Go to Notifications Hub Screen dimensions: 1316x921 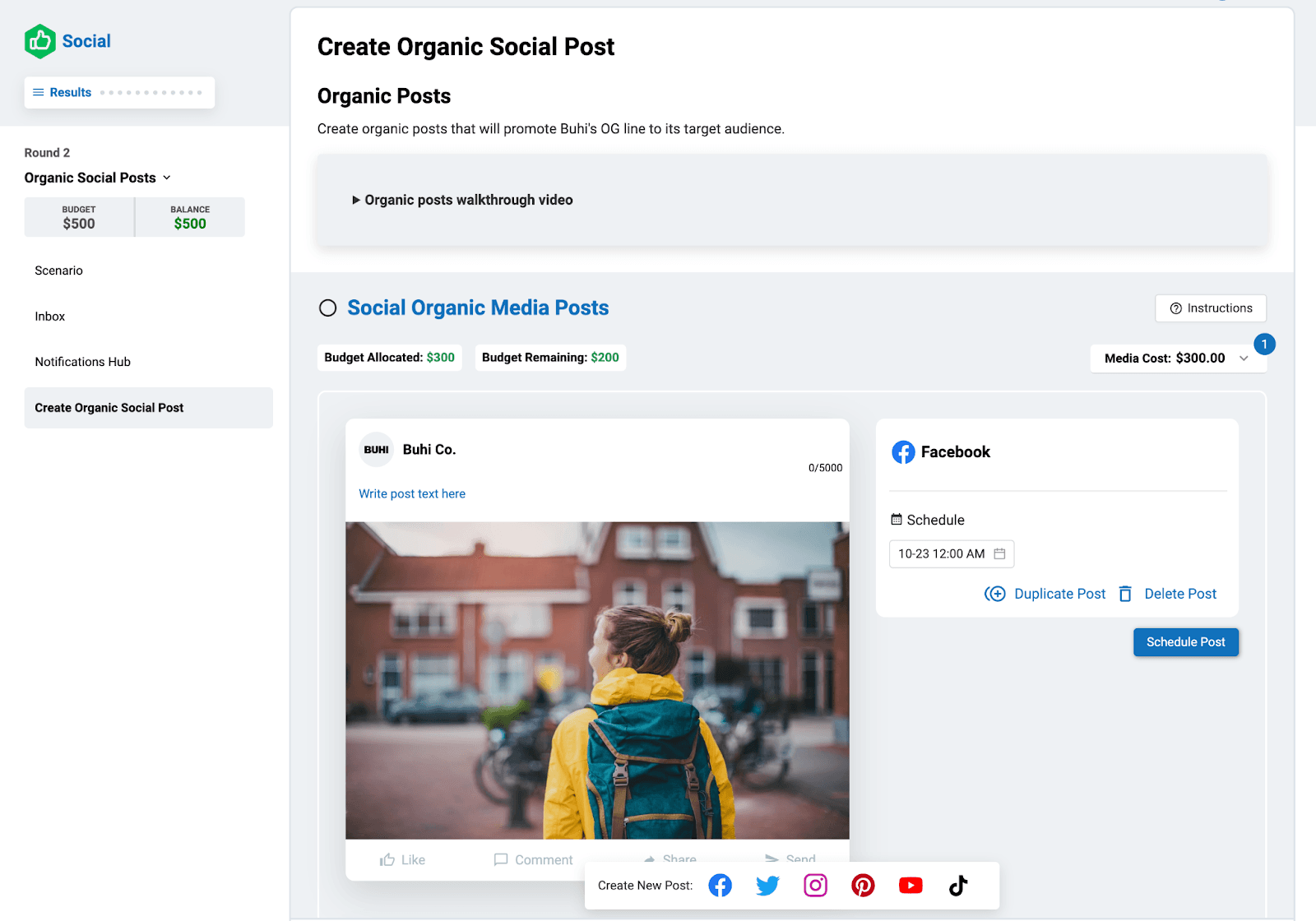coord(82,362)
